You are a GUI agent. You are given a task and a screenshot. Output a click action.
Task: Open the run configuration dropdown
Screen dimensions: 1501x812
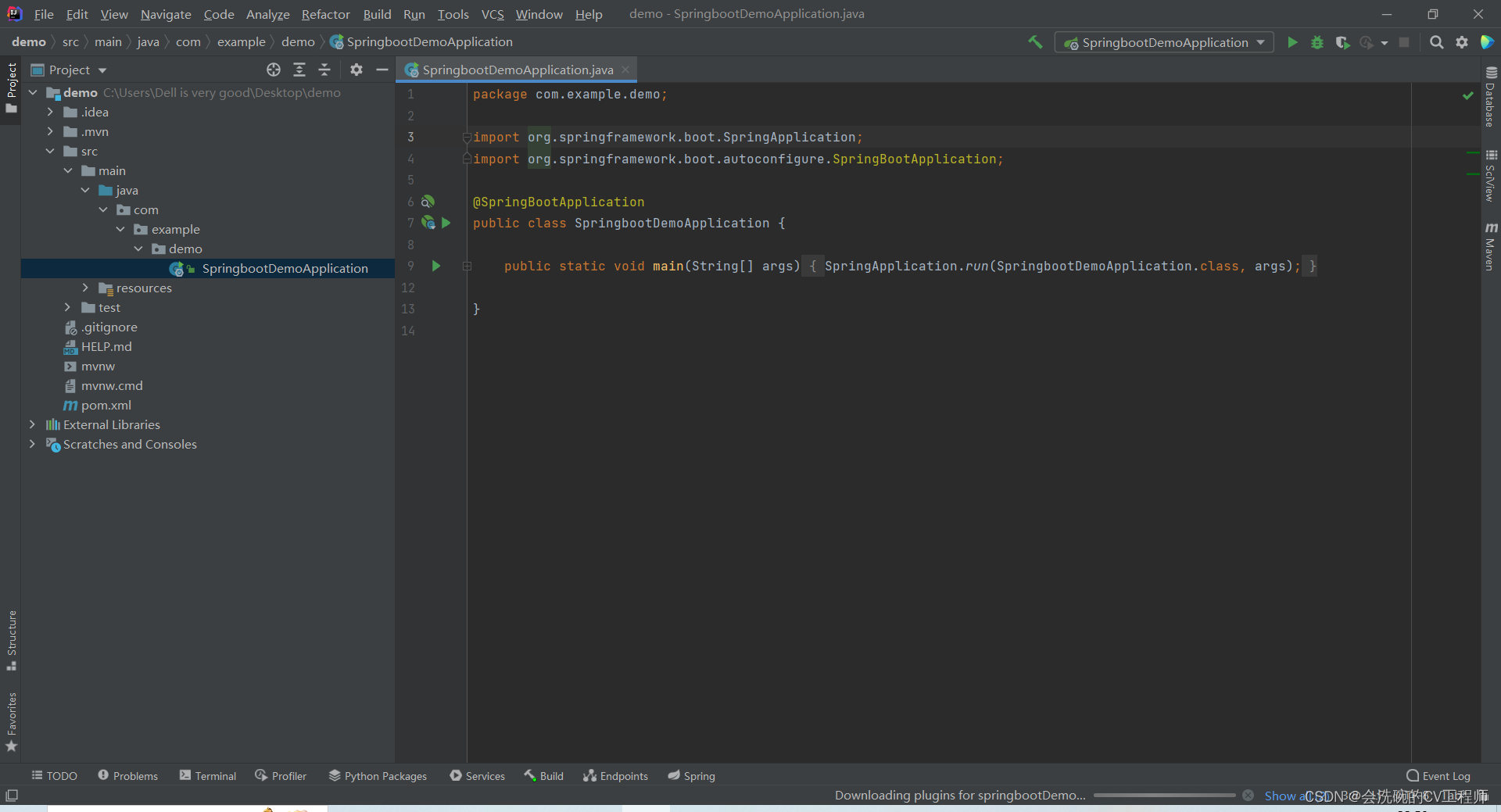coord(1164,42)
